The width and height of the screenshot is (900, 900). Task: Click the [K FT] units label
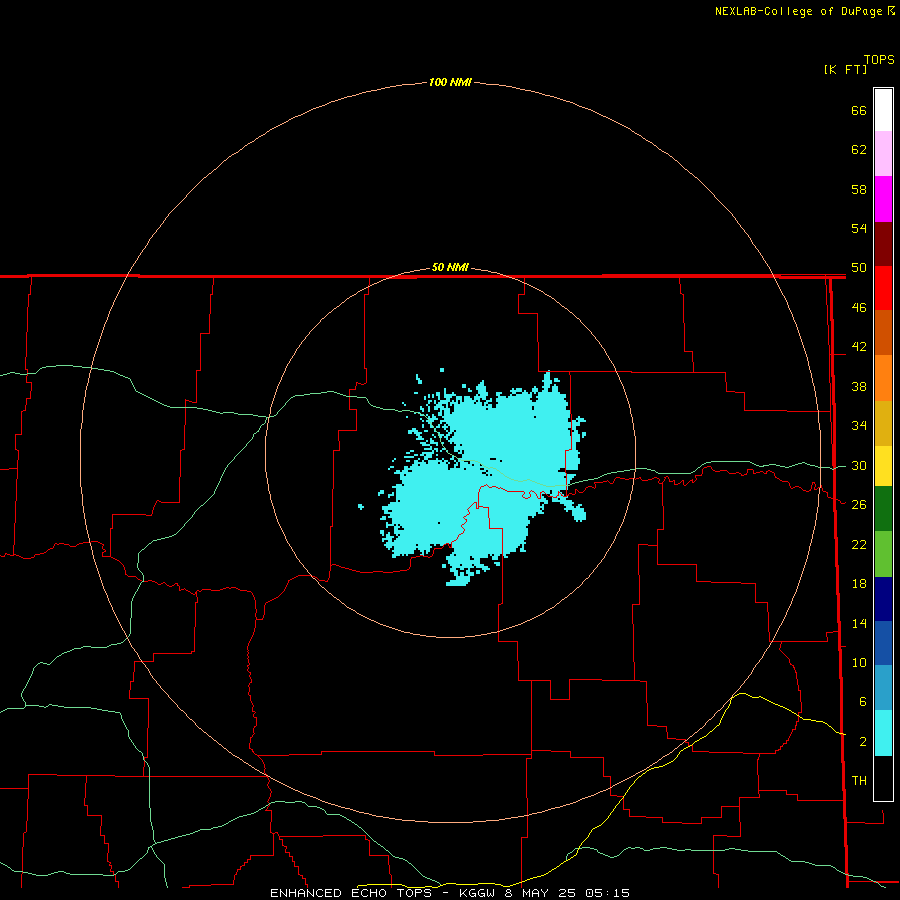tap(845, 69)
